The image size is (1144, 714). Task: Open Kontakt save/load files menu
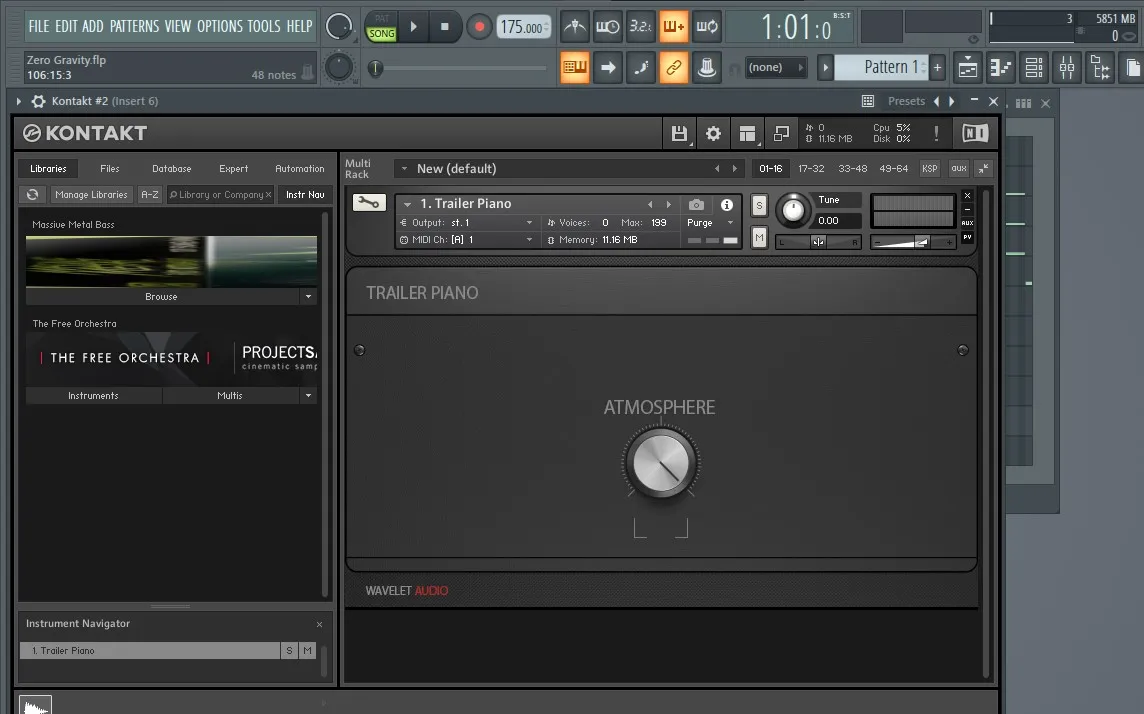point(679,133)
